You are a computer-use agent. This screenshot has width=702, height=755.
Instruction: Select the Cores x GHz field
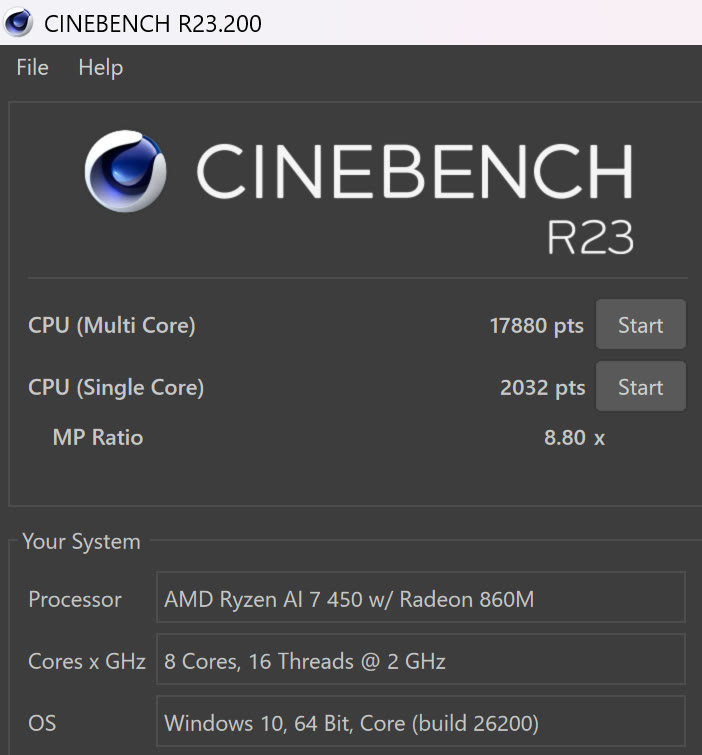click(x=420, y=659)
